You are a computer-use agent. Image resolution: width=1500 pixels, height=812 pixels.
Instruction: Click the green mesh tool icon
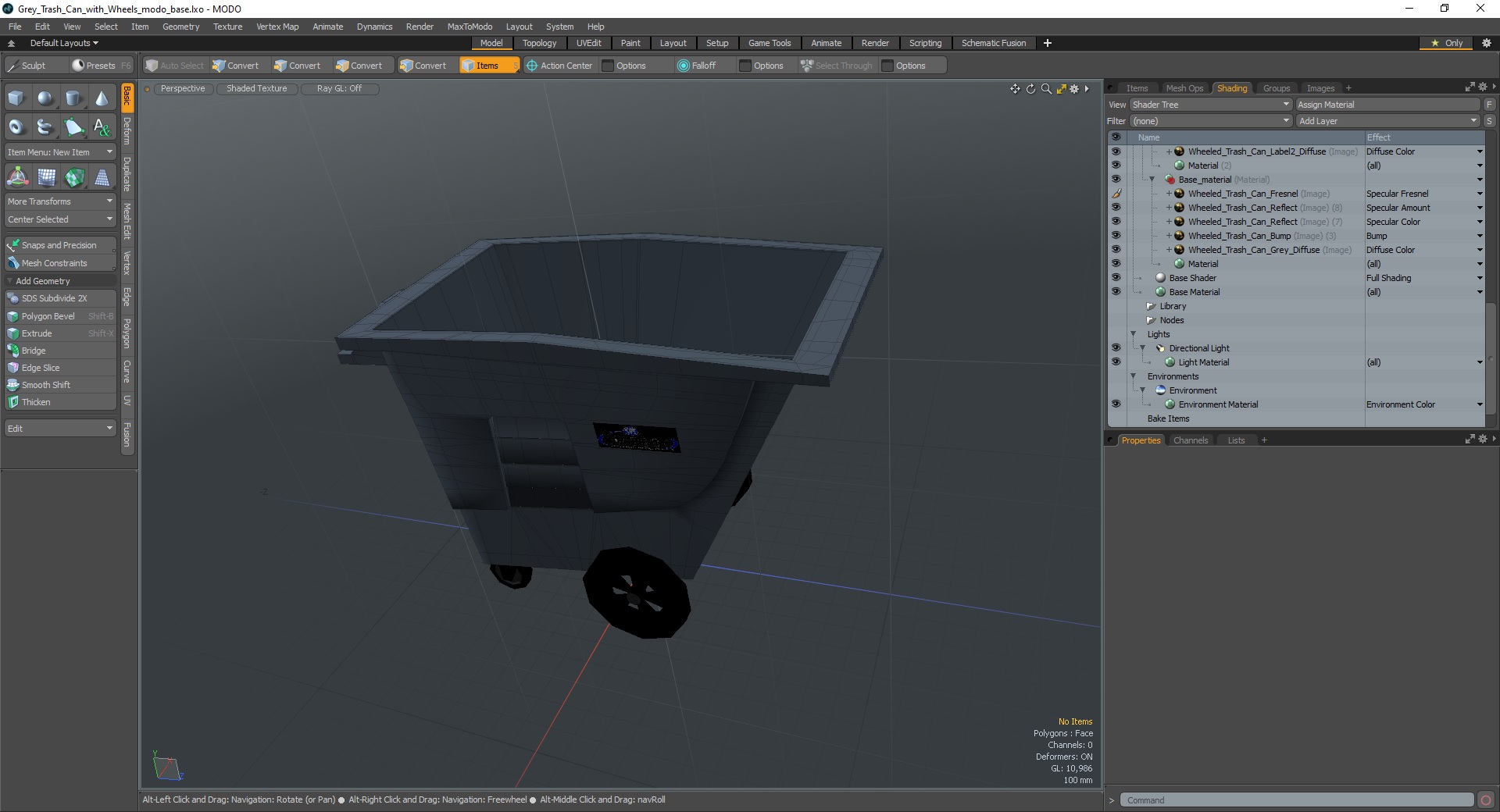point(74,177)
